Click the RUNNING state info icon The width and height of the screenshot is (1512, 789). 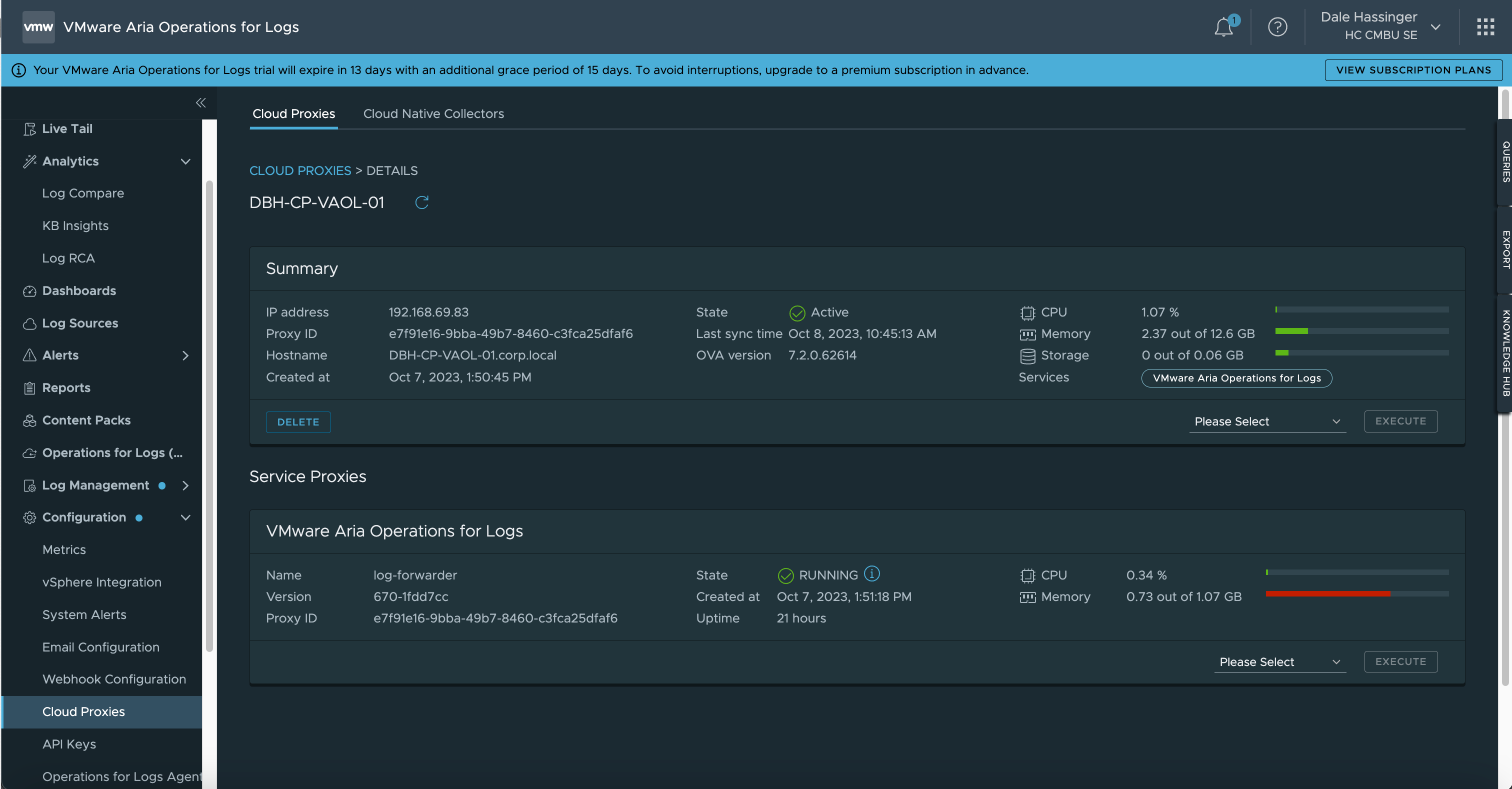click(x=872, y=574)
